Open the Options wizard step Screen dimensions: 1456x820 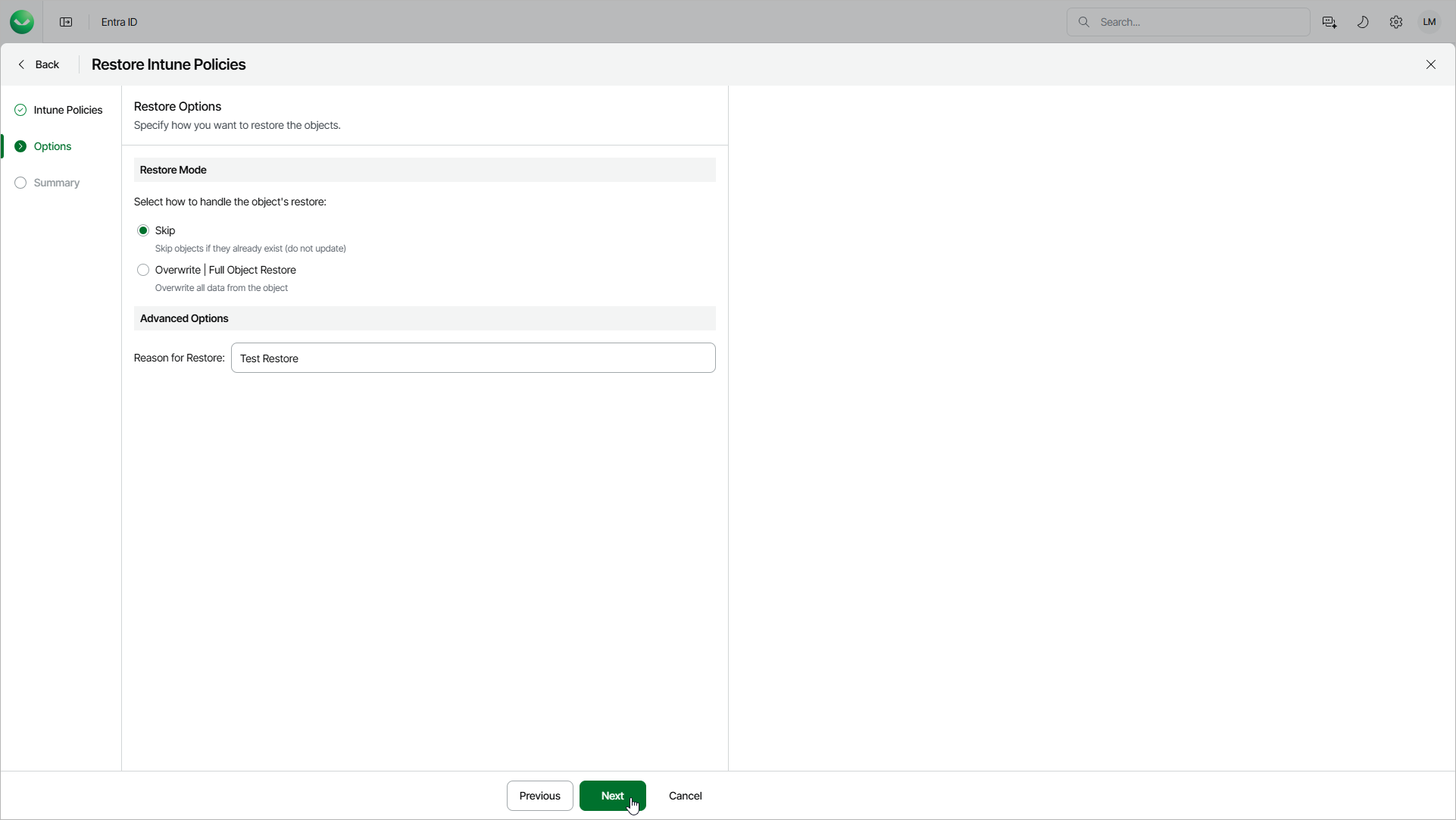(52, 146)
